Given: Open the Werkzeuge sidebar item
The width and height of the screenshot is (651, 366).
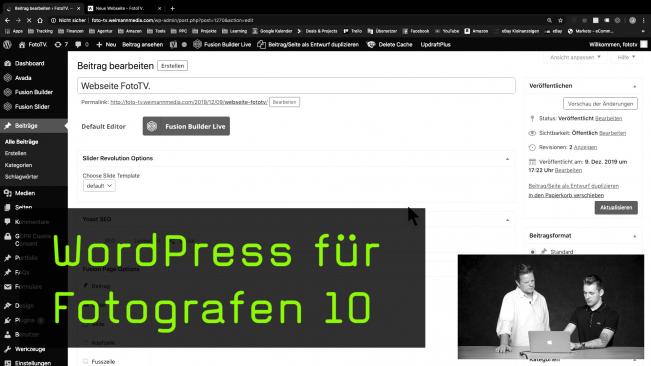Looking at the screenshot, I should pyautogui.click(x=30, y=349).
